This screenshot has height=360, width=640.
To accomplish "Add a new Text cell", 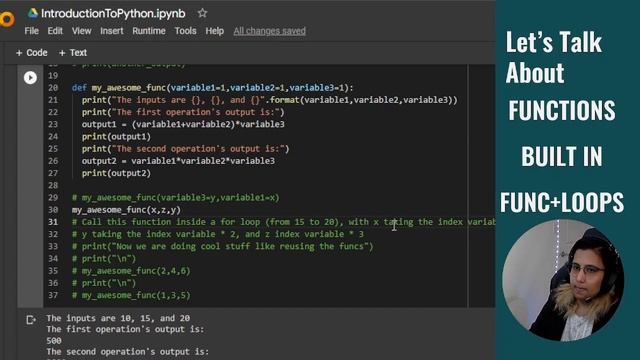I will click(x=73, y=53).
